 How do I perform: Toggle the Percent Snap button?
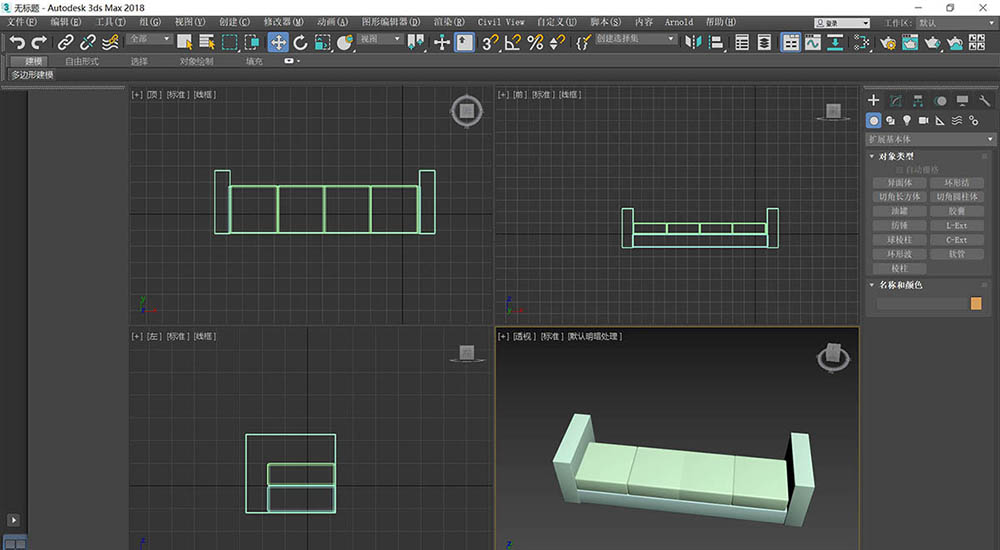pos(535,42)
